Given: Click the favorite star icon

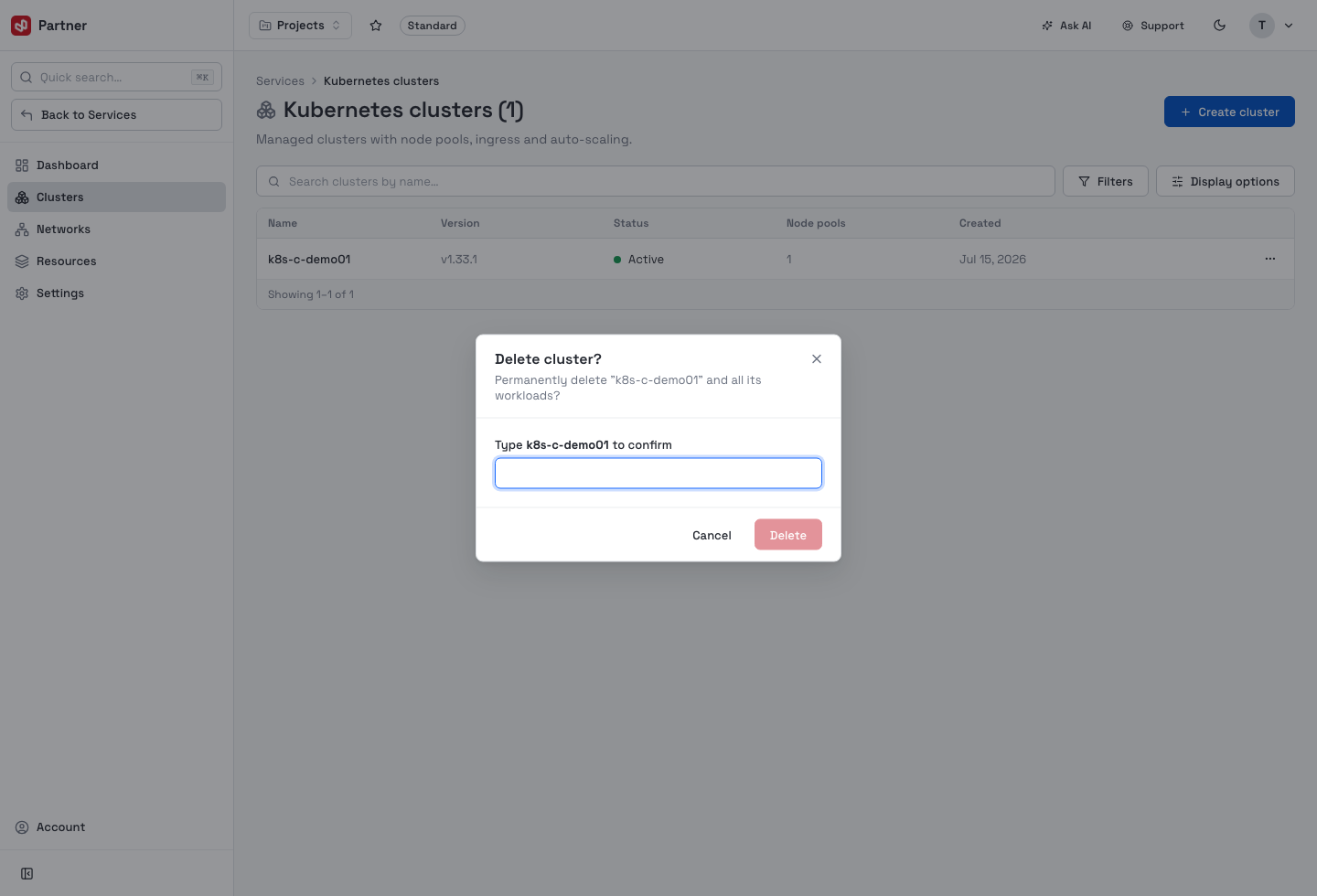Looking at the screenshot, I should pyautogui.click(x=376, y=26).
